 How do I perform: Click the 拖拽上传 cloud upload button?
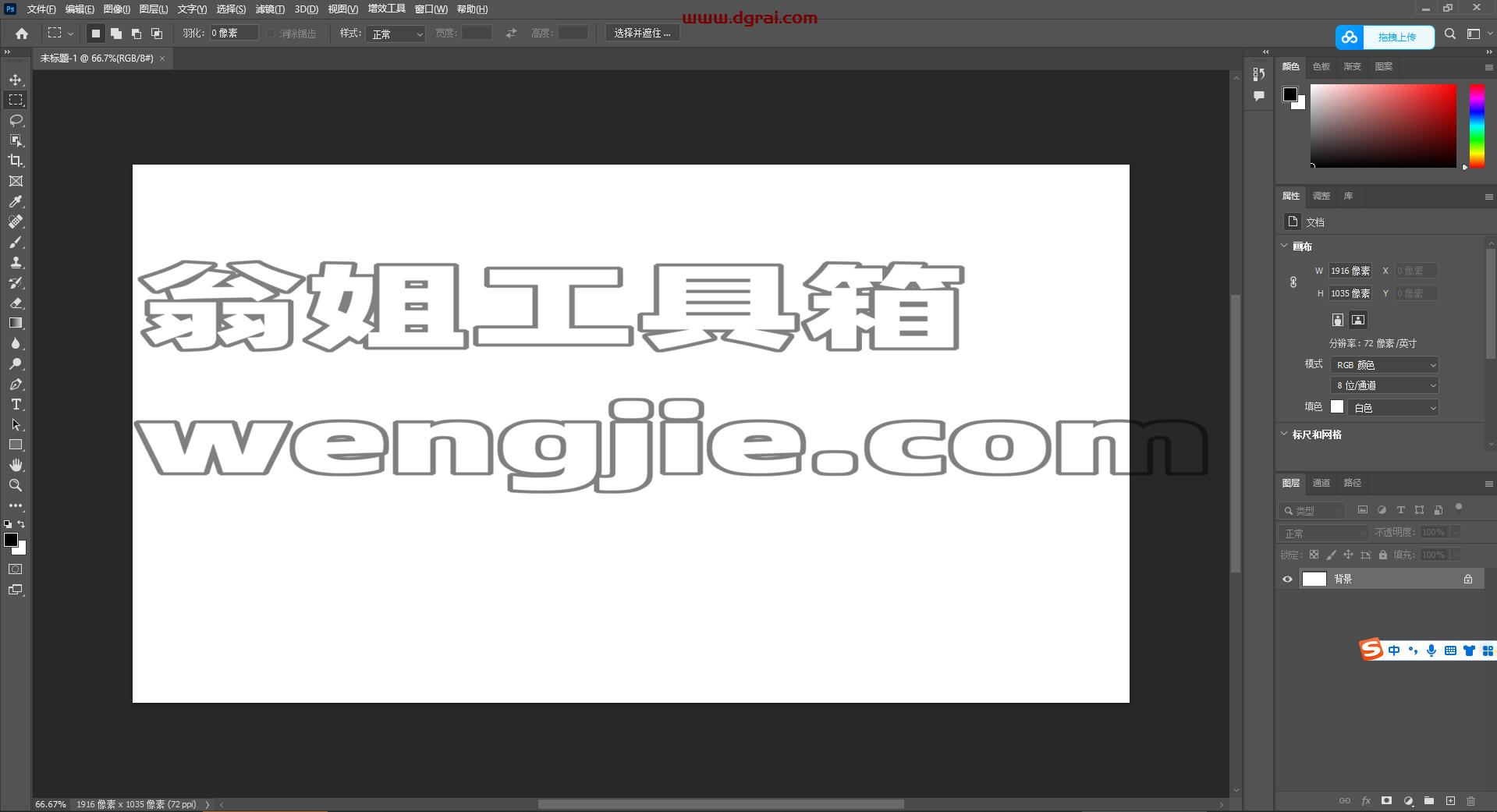(1385, 37)
